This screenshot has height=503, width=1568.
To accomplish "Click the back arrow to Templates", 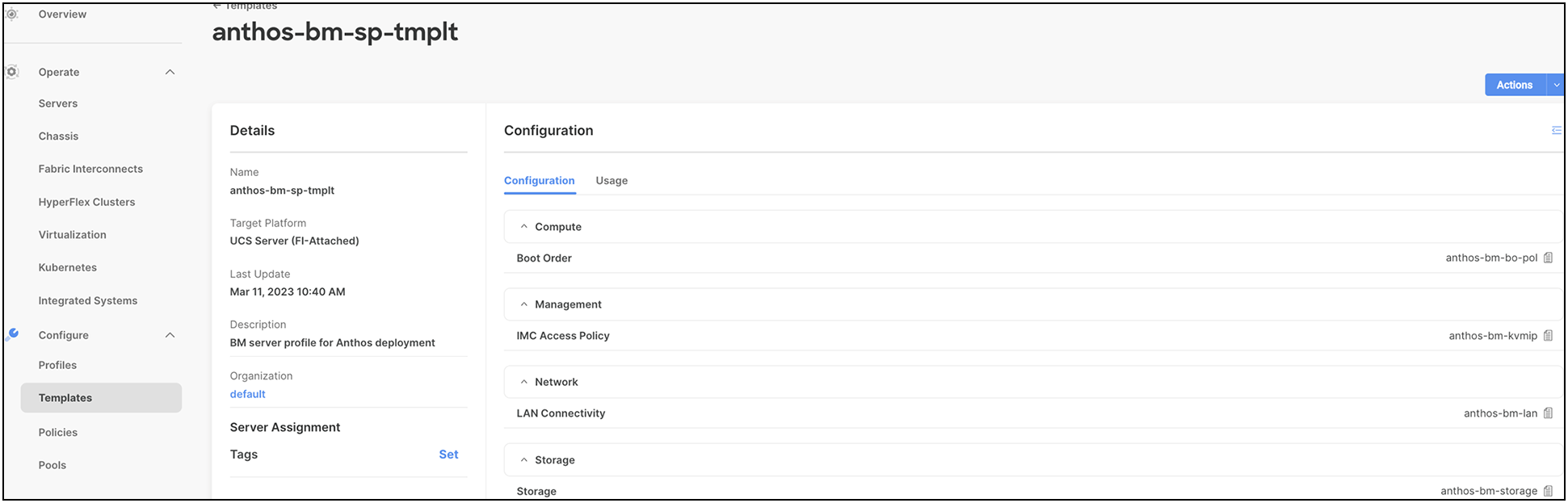I will [216, 6].
